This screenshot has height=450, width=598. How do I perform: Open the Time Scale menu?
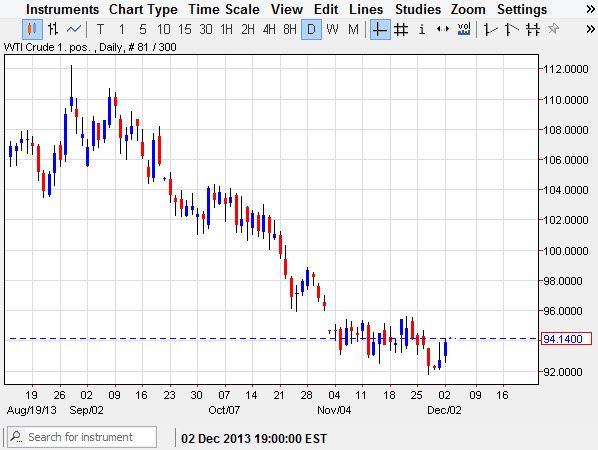(224, 9)
